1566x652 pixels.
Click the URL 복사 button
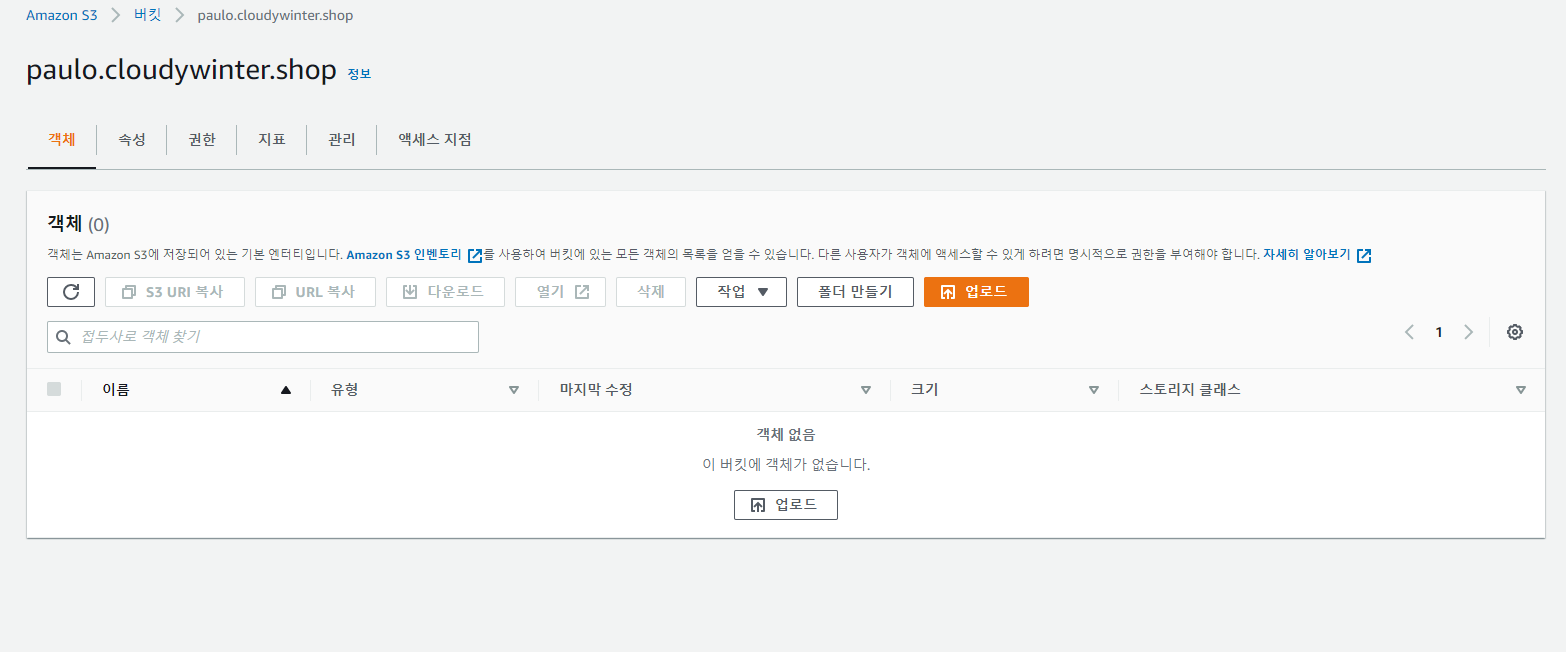tap(315, 292)
